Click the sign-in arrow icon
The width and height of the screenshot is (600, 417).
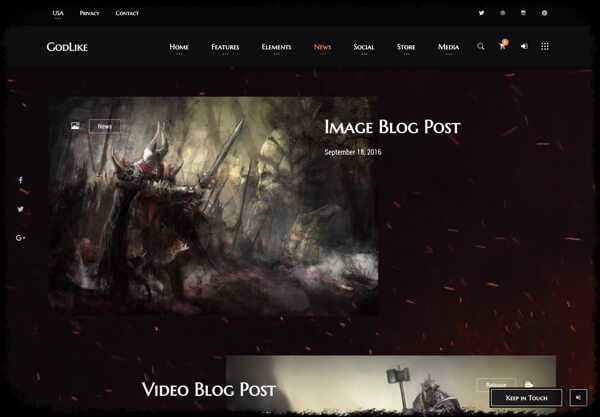pyautogui.click(x=524, y=46)
